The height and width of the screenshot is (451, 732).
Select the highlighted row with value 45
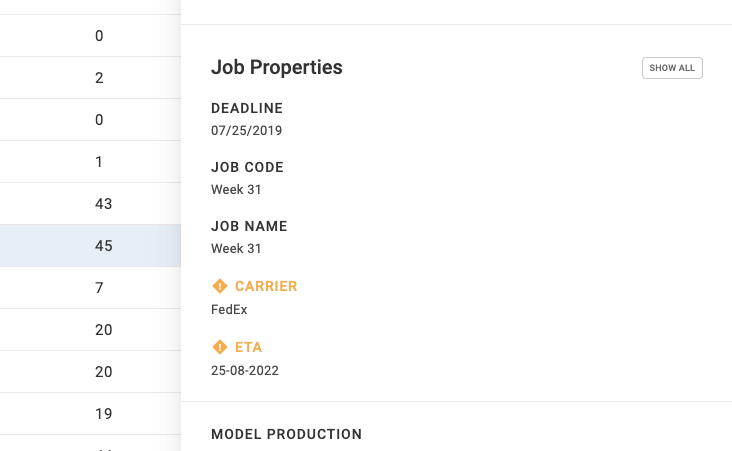[90, 246]
